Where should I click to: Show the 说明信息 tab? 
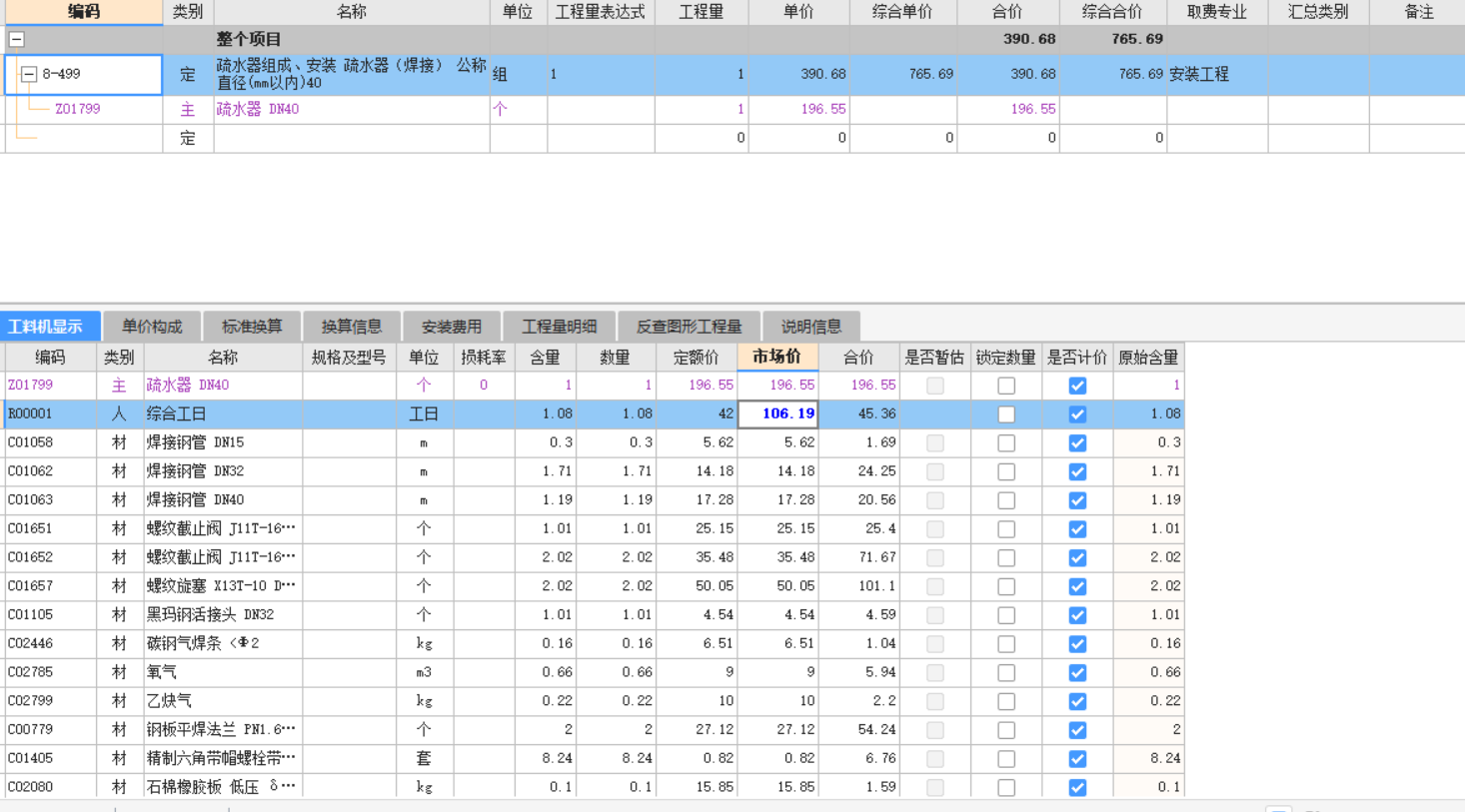pyautogui.click(x=810, y=327)
